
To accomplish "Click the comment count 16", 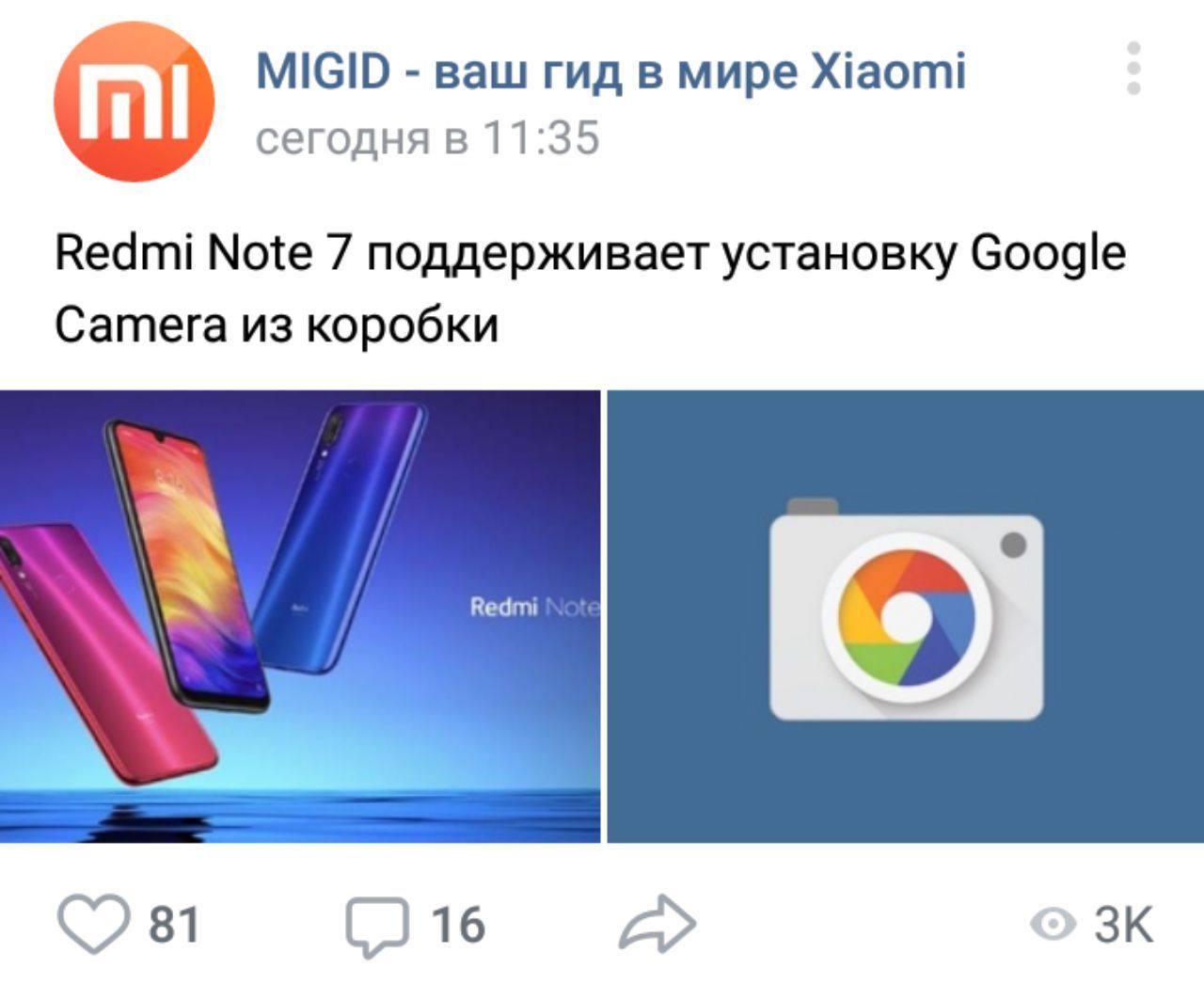I will click(x=458, y=925).
